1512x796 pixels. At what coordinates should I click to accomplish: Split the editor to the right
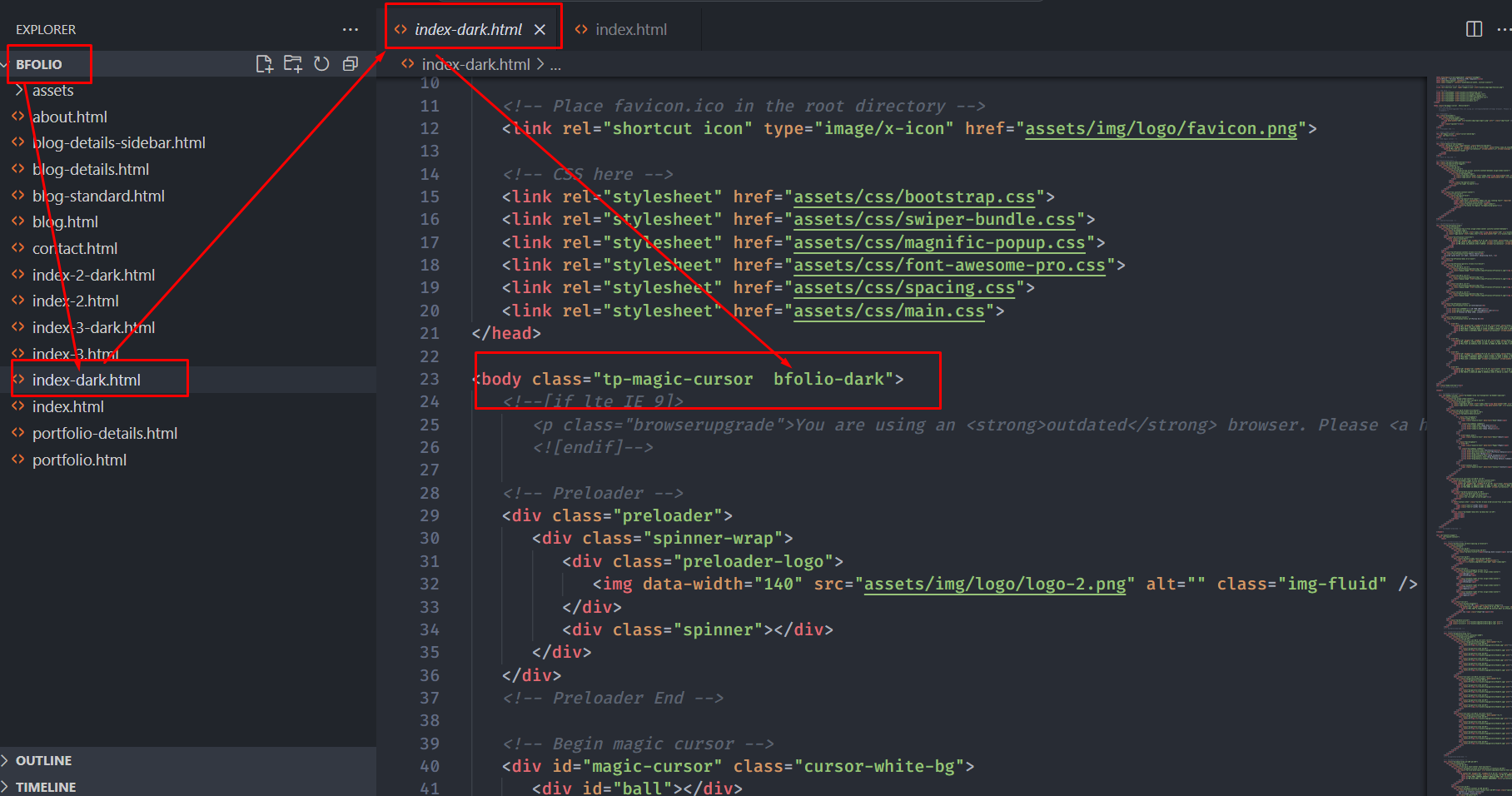click(x=1474, y=29)
